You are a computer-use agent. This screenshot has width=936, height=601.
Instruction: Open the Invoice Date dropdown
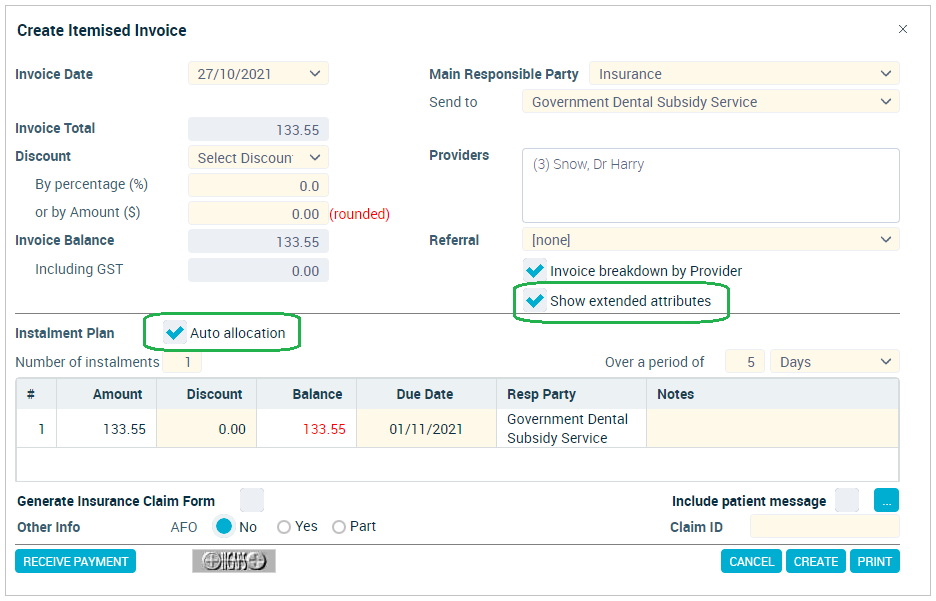click(258, 73)
